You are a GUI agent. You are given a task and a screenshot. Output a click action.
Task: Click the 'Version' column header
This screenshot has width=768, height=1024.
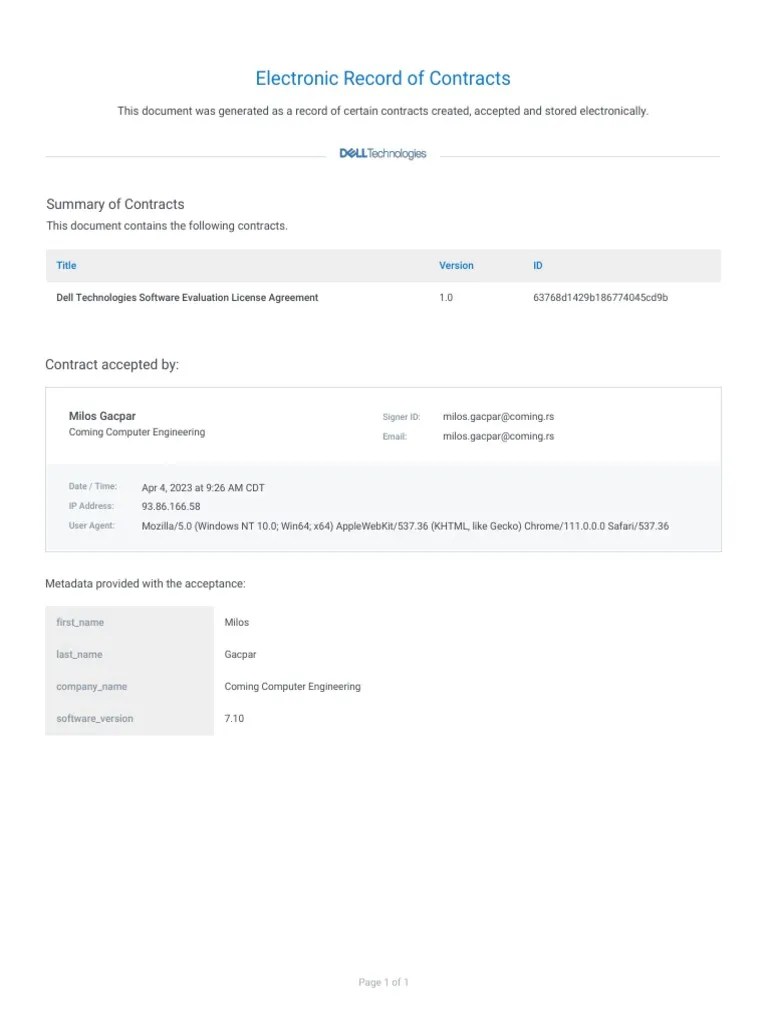[x=456, y=265]
